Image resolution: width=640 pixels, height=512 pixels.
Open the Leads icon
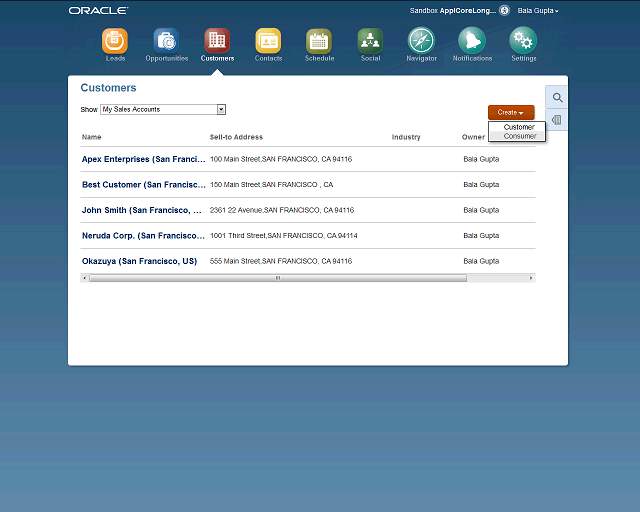(x=115, y=41)
